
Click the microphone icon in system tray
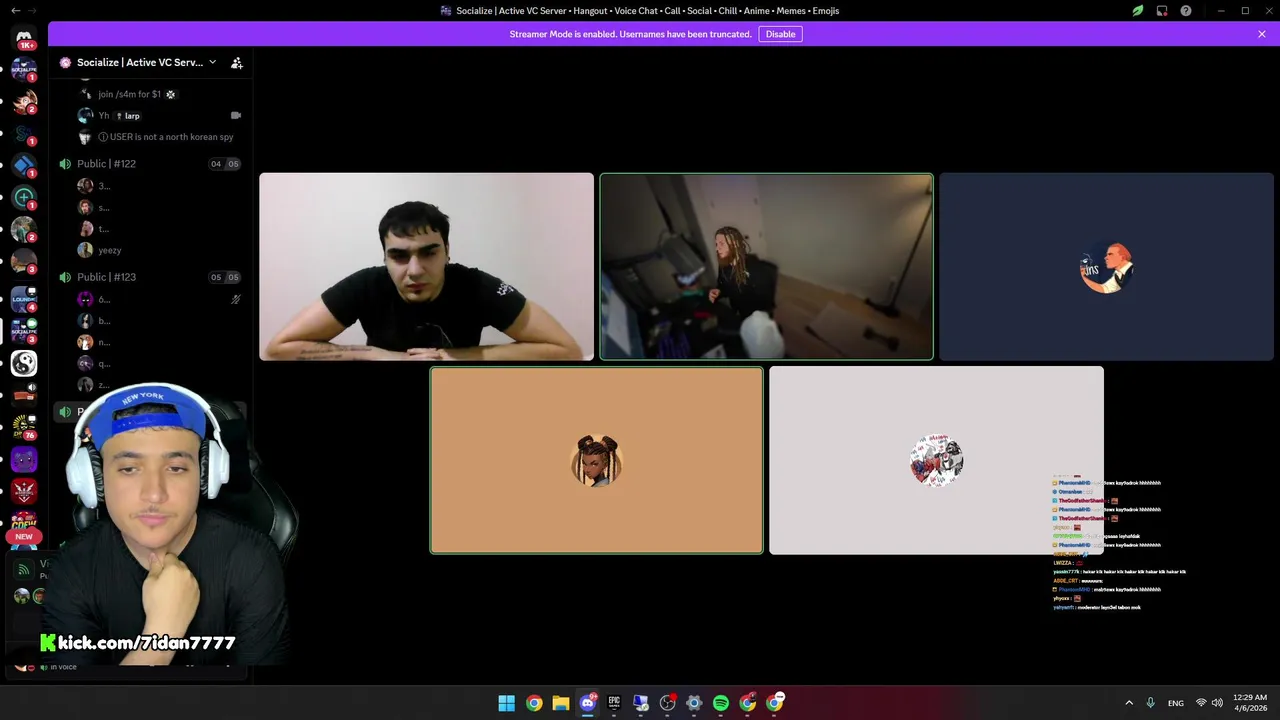(x=1151, y=703)
